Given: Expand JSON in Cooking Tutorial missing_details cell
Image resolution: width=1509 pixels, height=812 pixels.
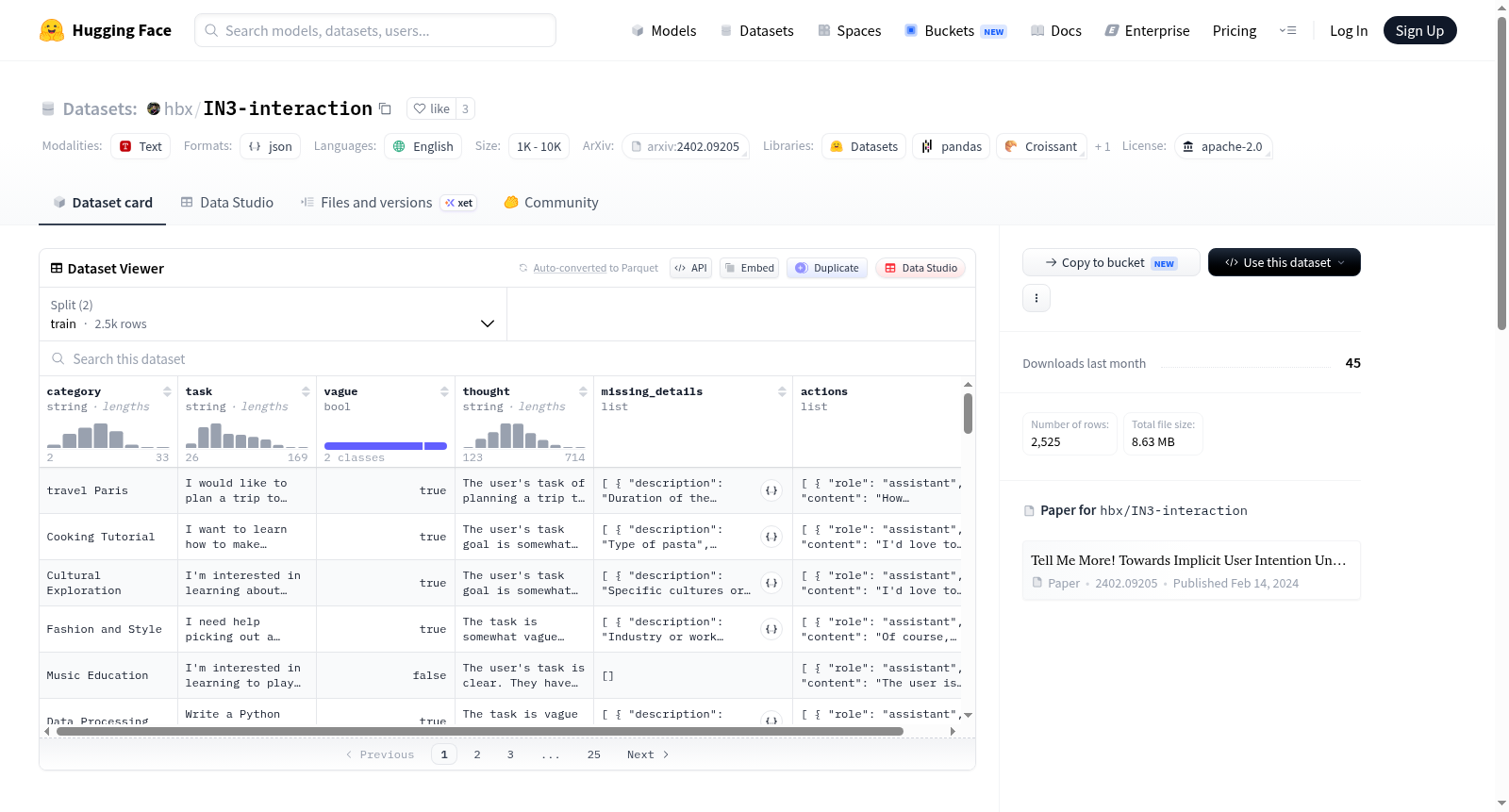Looking at the screenshot, I should tap(771, 537).
